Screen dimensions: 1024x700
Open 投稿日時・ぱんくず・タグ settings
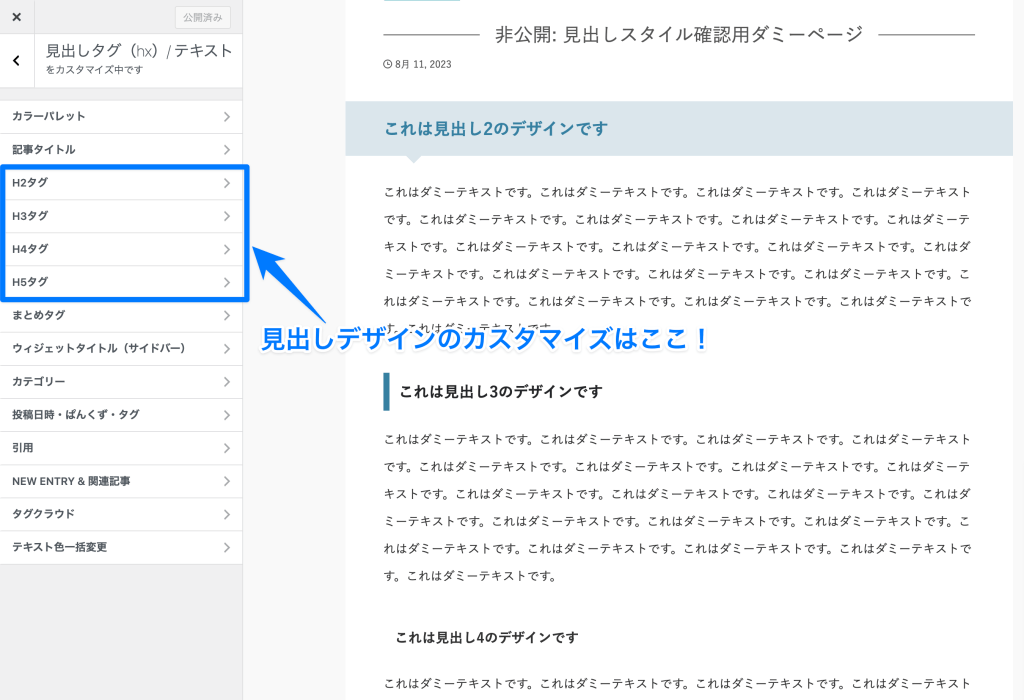[120, 414]
